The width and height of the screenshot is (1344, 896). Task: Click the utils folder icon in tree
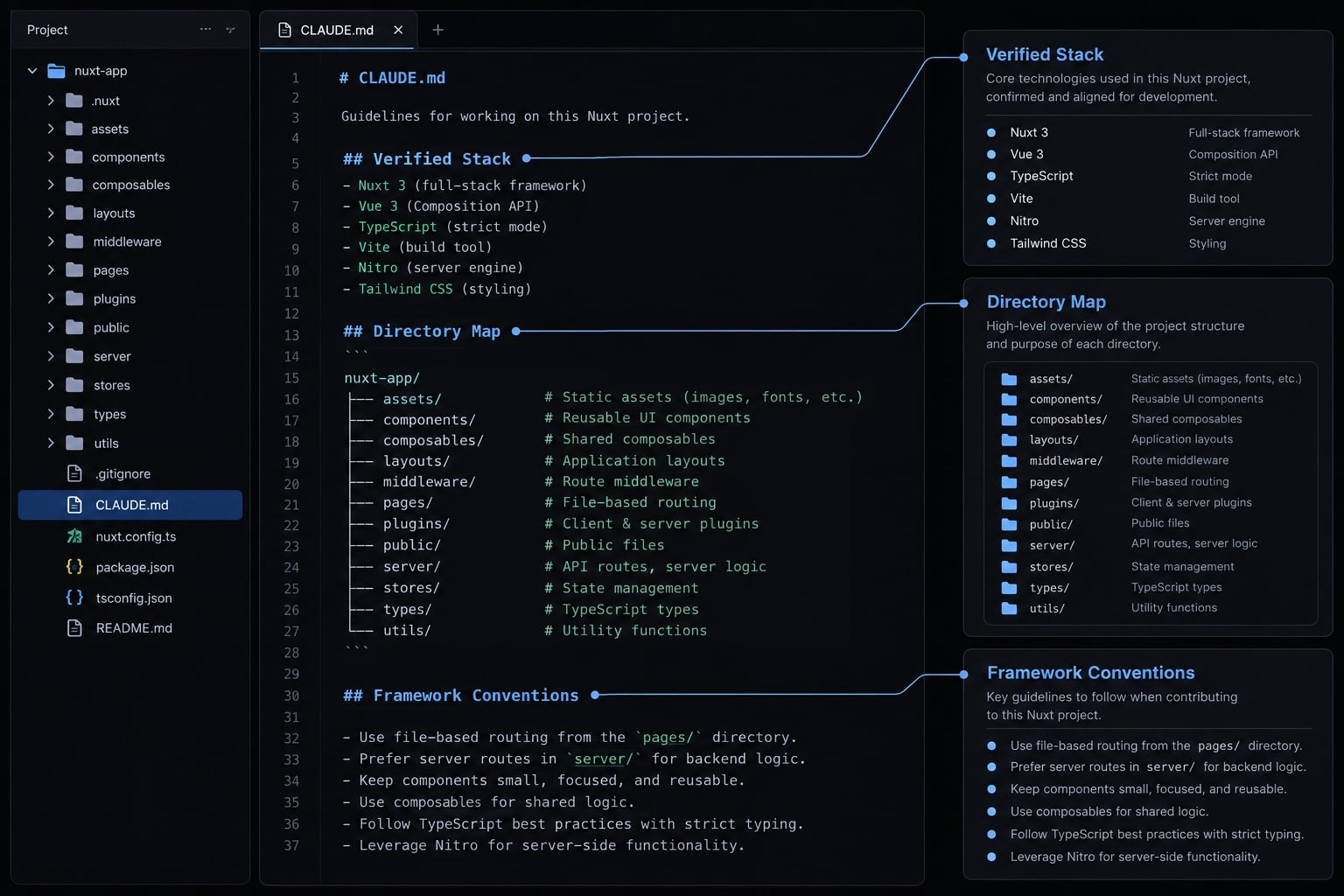pos(75,443)
